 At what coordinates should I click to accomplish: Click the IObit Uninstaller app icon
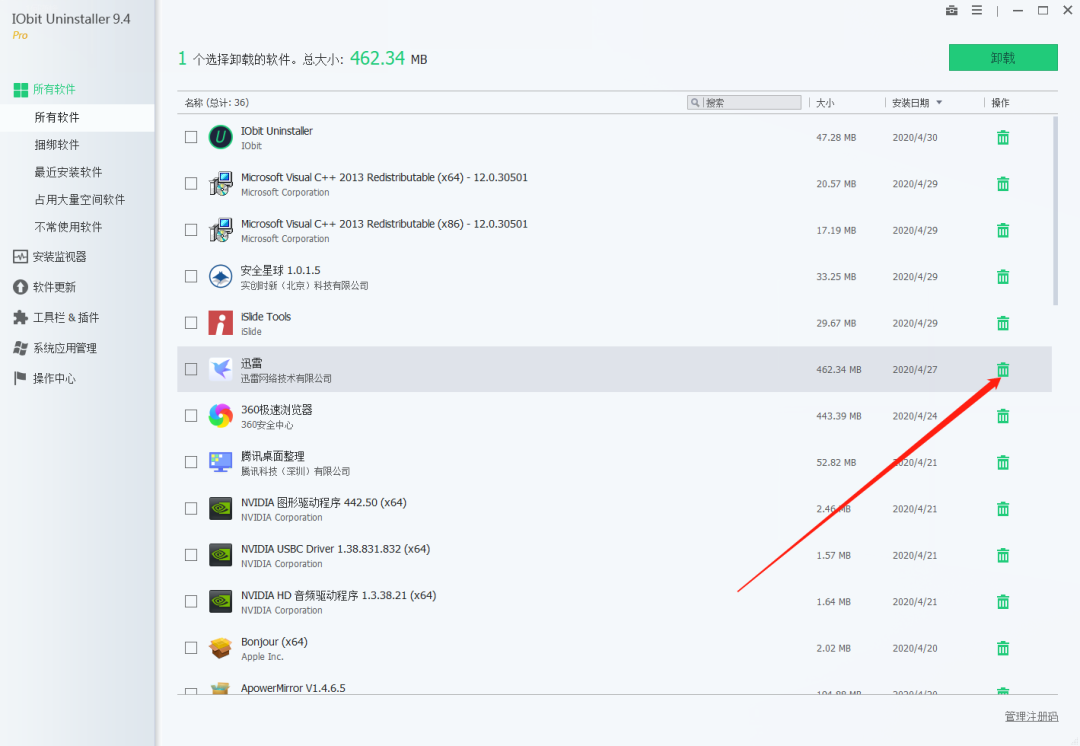[x=220, y=137]
